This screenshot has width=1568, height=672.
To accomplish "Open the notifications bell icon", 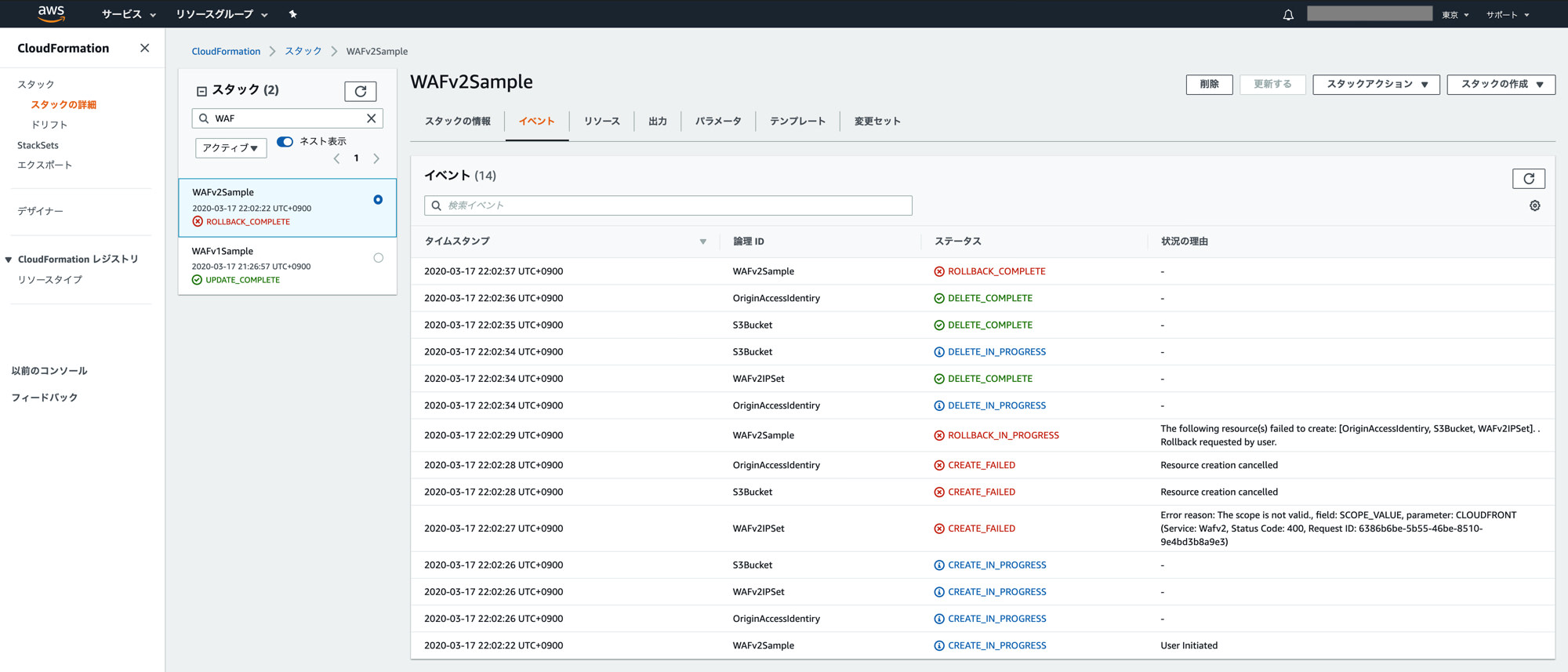I will pyautogui.click(x=1288, y=15).
